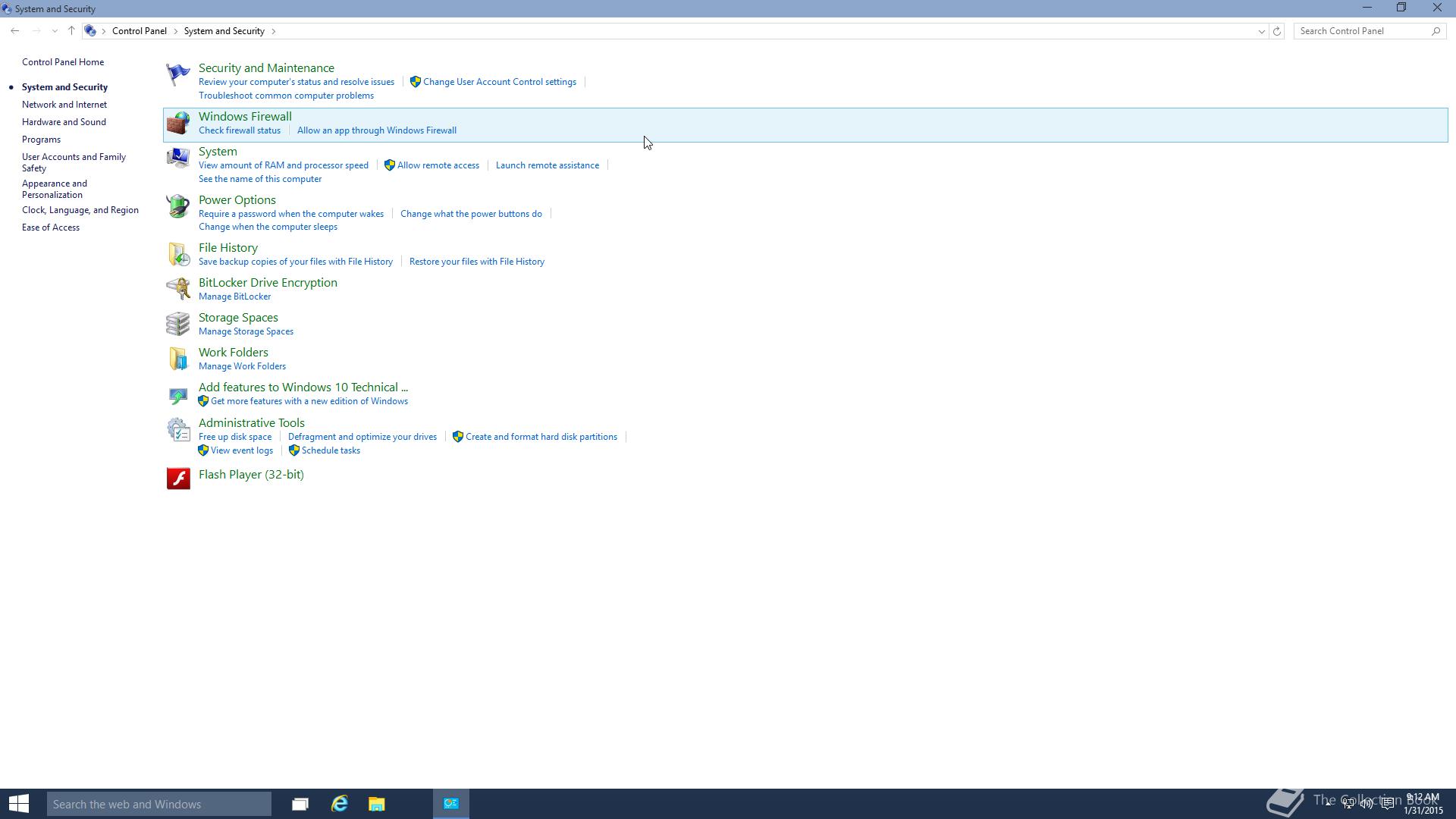Screen dimensions: 1456x819
Task: Click the Storage Spaces drives icon
Action: pos(178,324)
